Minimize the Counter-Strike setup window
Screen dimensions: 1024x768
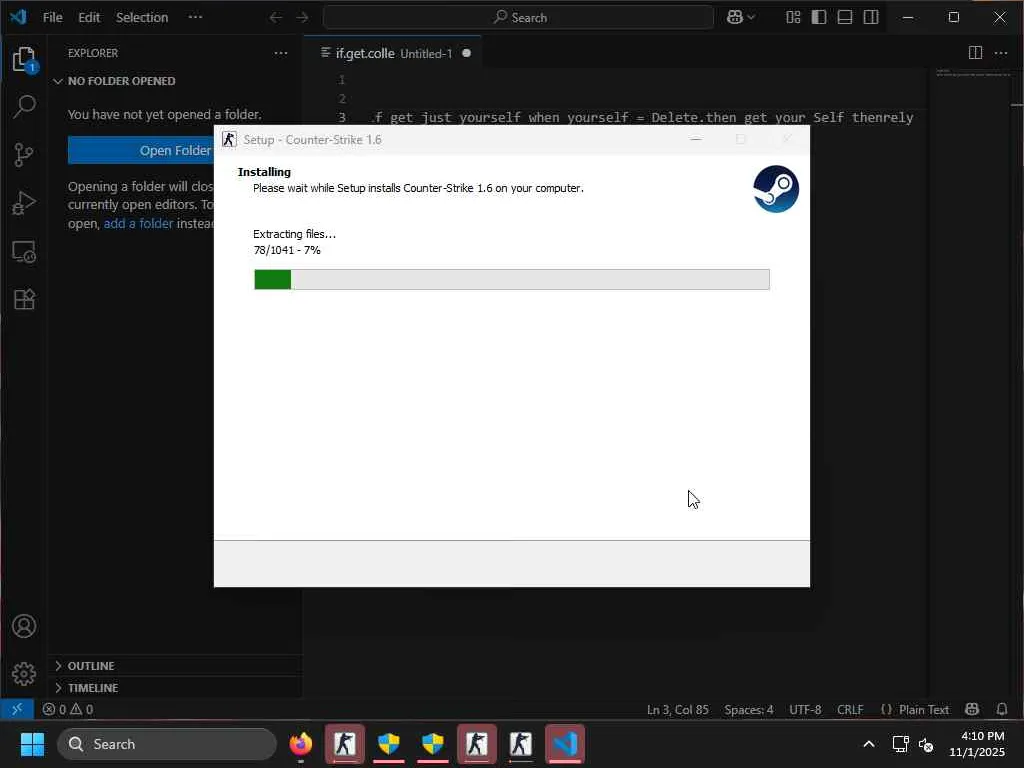click(696, 139)
